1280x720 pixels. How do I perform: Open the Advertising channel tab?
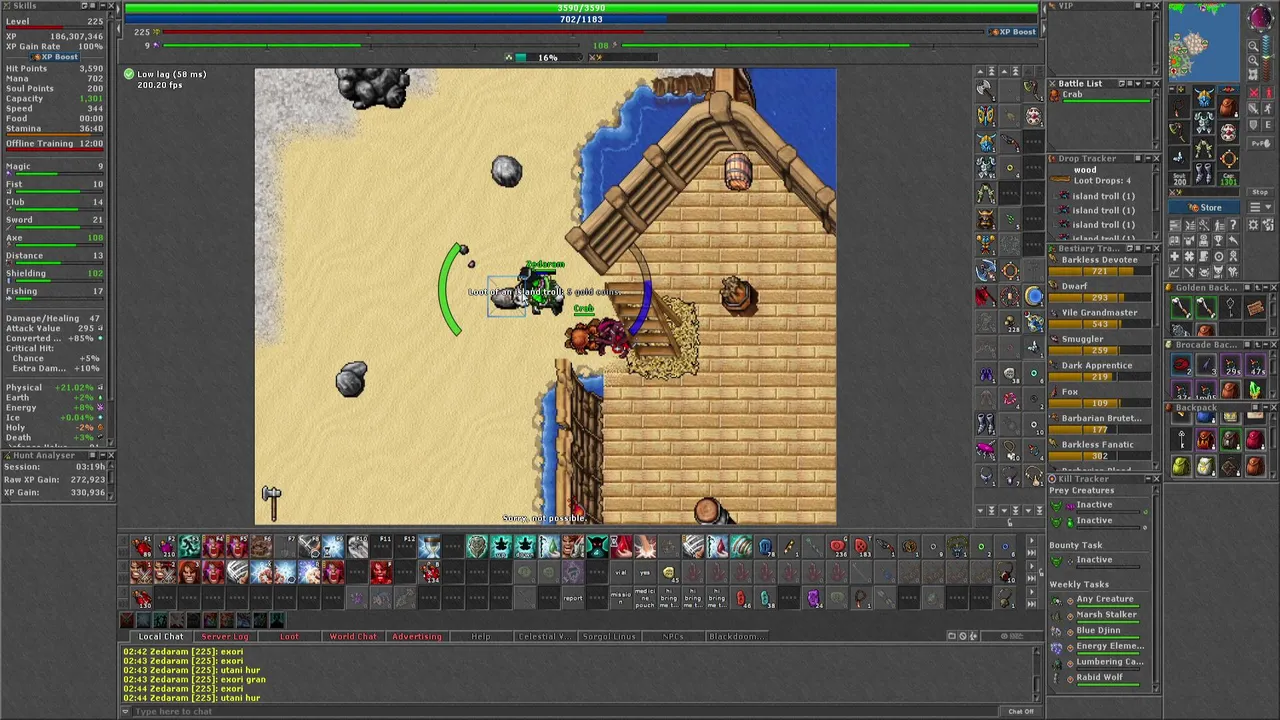pos(417,636)
